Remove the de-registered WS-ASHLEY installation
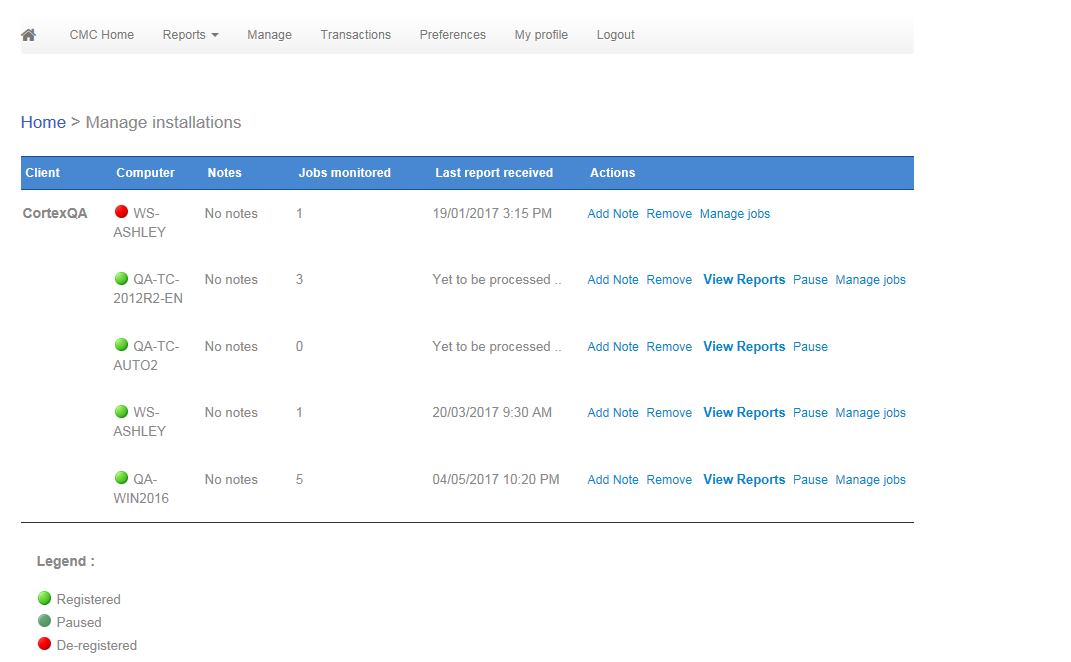 pos(669,214)
